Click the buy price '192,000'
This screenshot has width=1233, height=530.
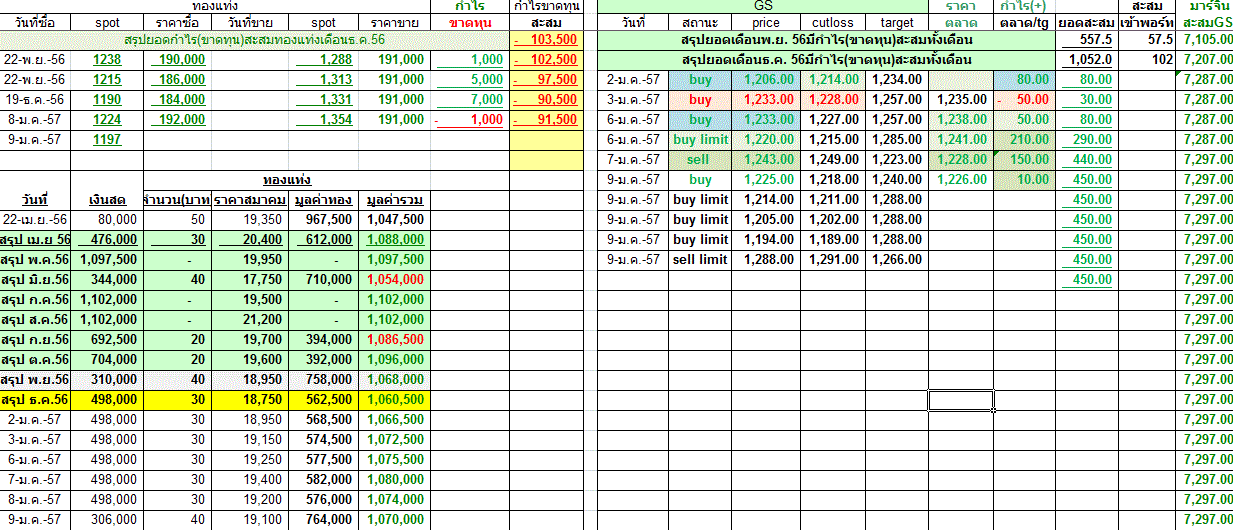pyautogui.click(x=178, y=120)
